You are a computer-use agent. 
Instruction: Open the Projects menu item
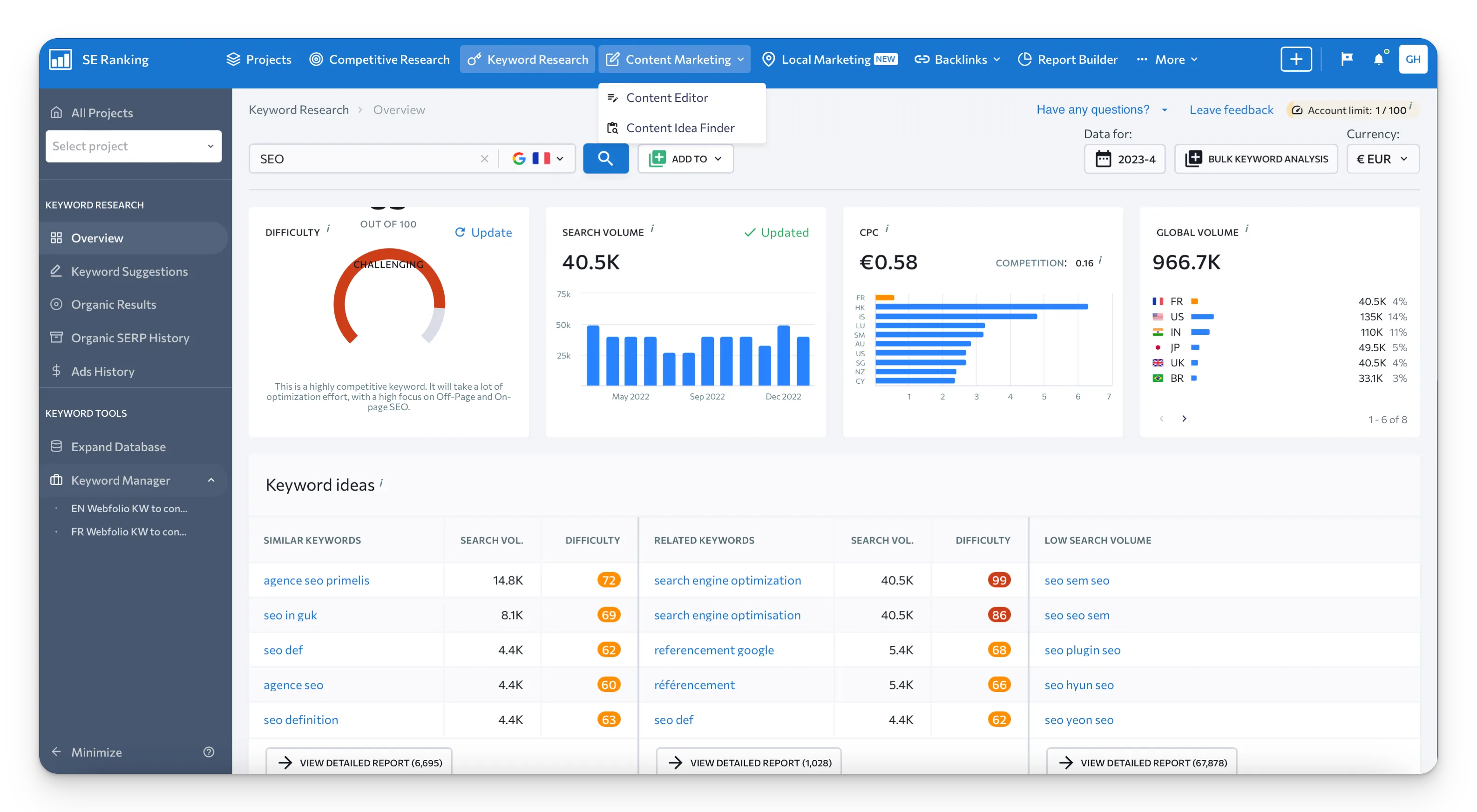point(258,59)
